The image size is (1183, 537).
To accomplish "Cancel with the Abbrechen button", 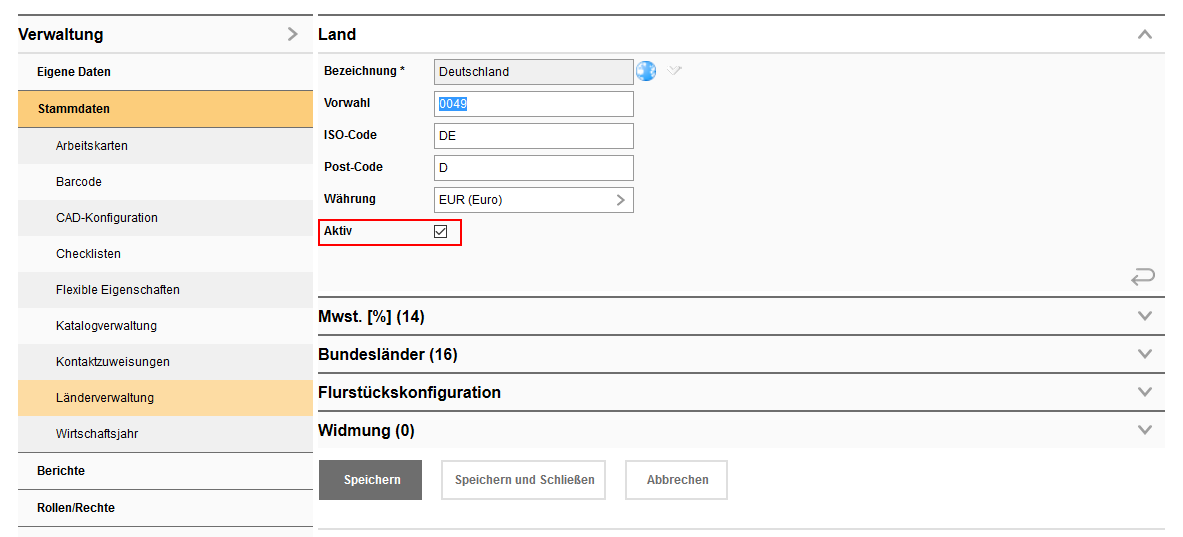I will point(677,480).
